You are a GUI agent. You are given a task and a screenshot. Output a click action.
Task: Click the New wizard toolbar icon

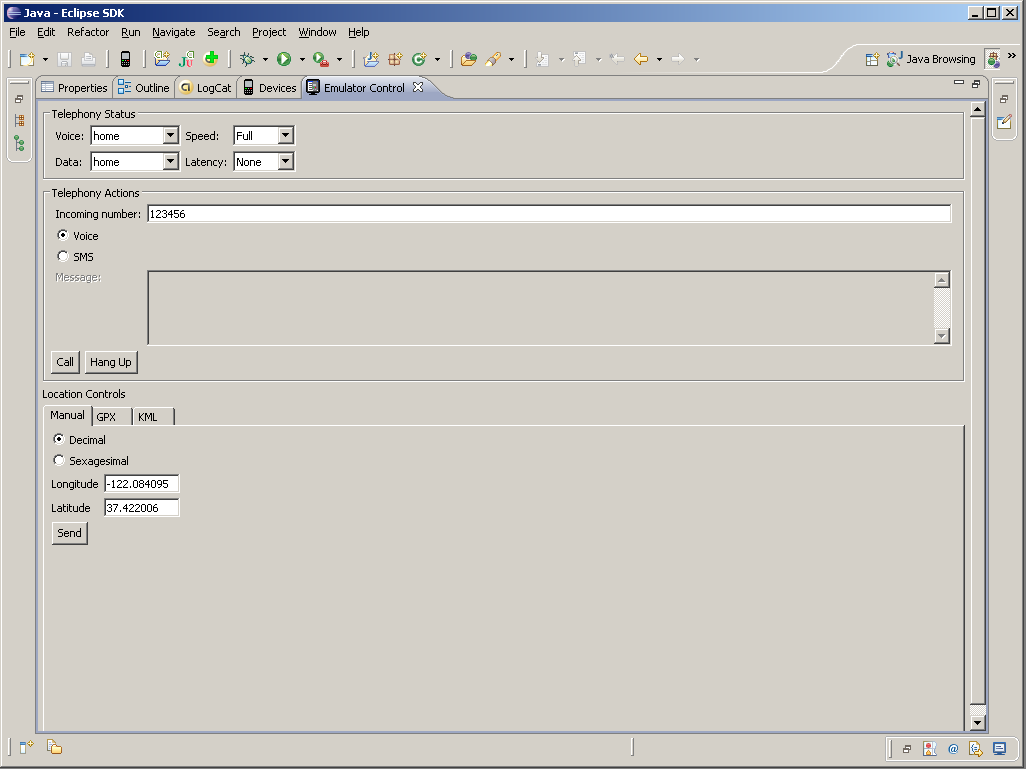27,60
